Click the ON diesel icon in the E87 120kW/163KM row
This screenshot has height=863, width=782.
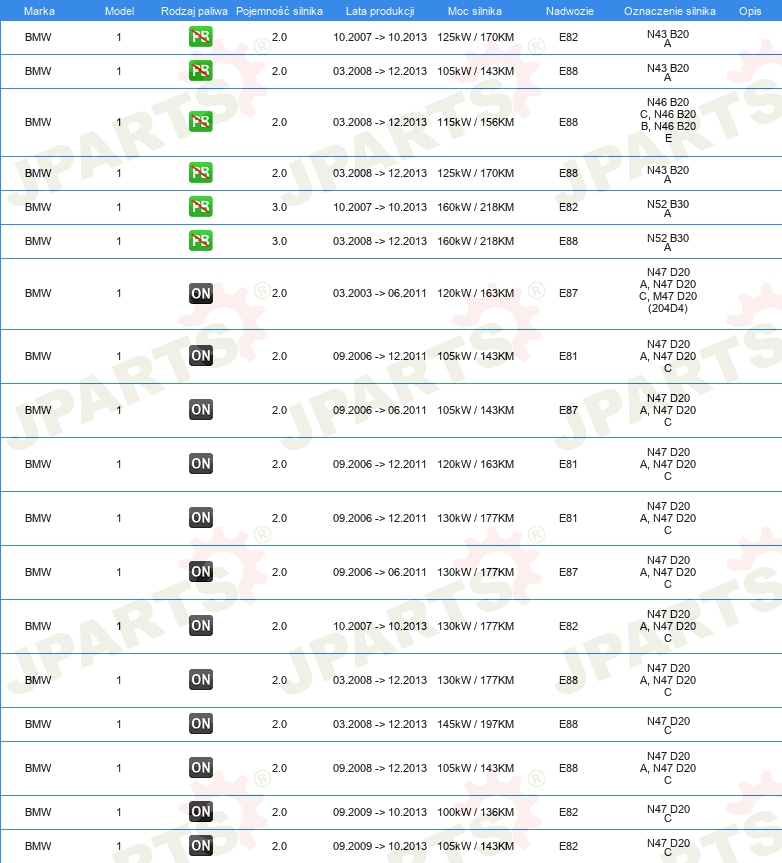point(200,293)
